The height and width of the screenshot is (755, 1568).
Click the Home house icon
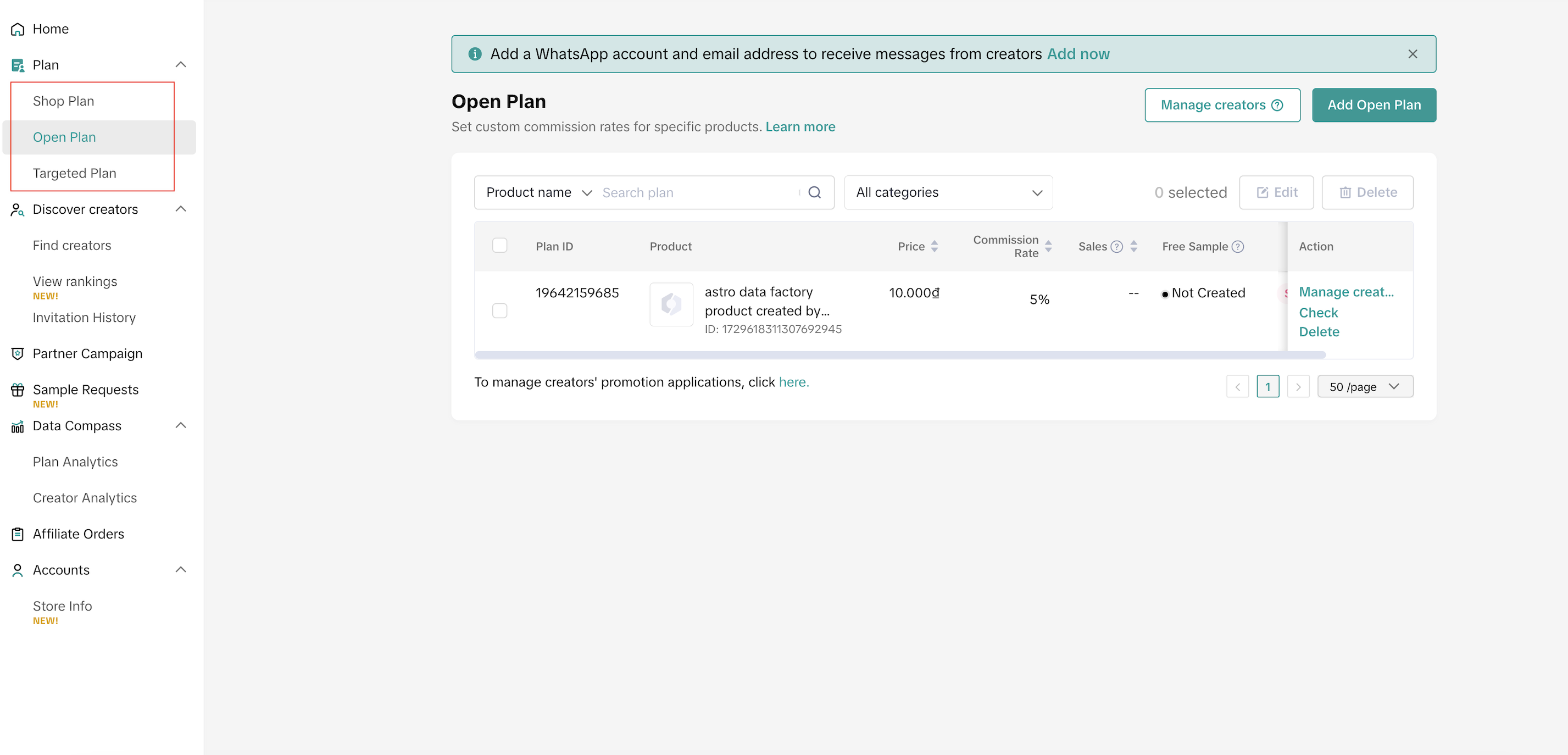(x=18, y=29)
